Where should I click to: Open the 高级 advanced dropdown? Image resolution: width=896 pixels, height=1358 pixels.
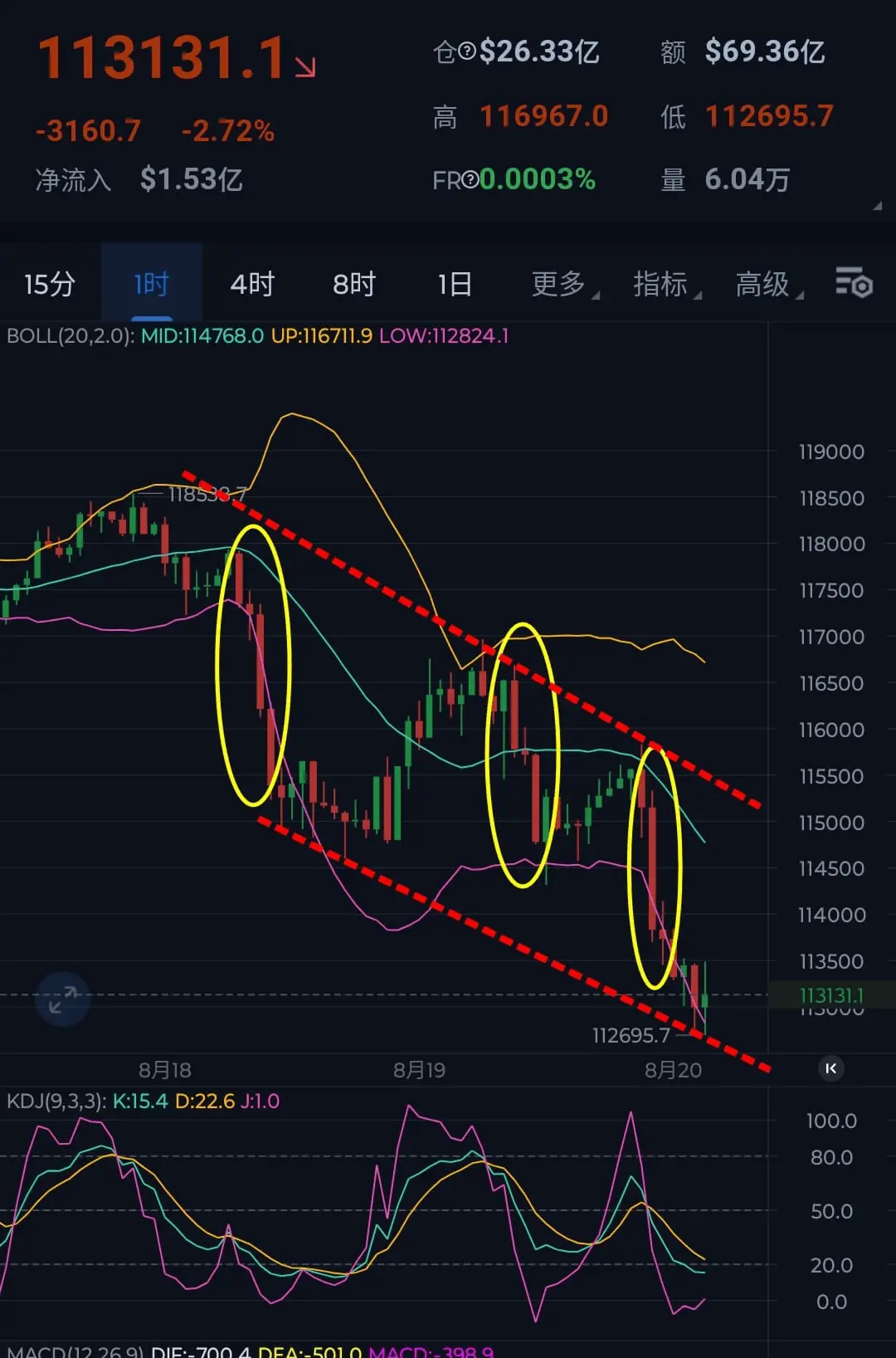[769, 284]
